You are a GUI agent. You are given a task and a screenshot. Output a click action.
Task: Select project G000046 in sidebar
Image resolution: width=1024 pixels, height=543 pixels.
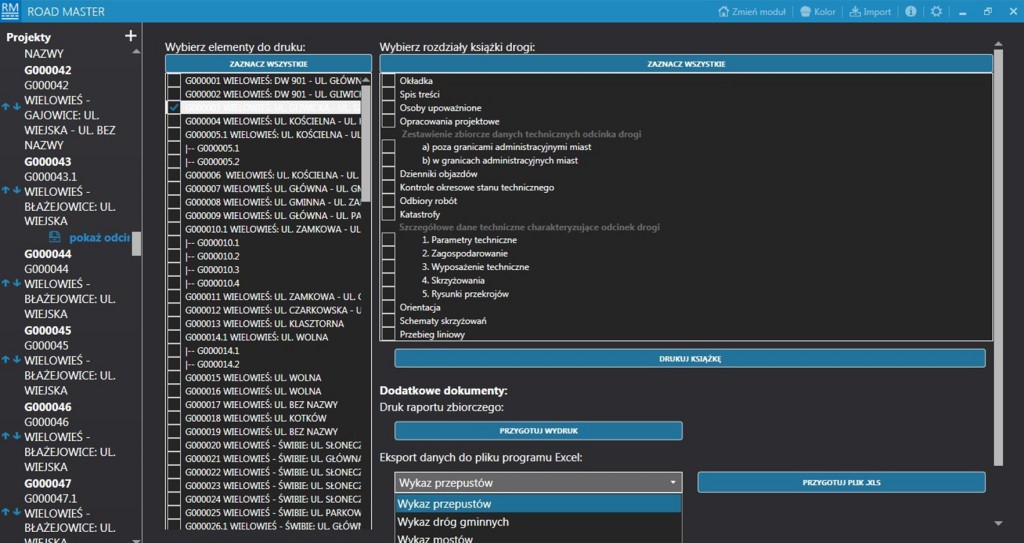[48, 407]
